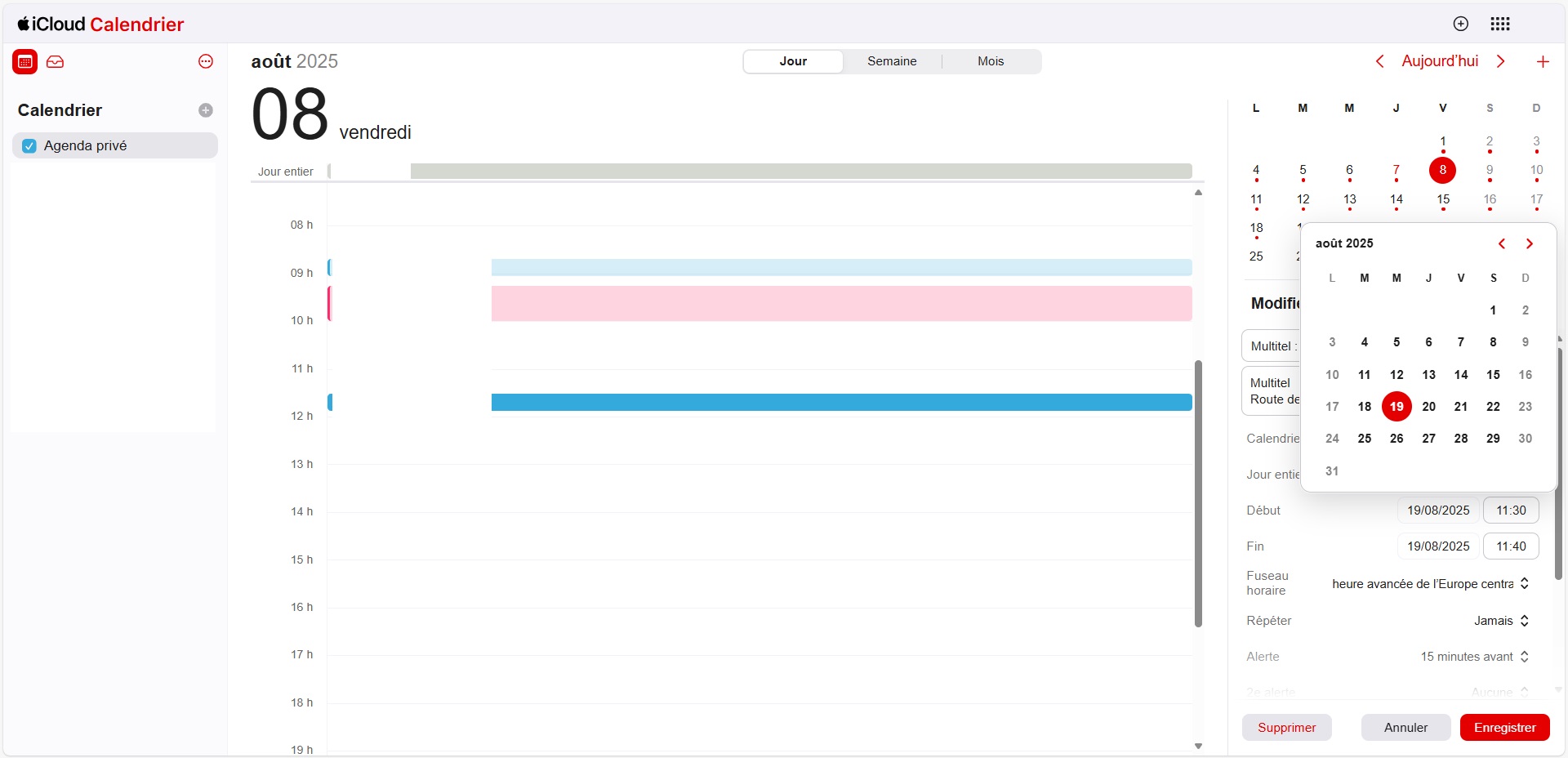This screenshot has height=758, width=1568.
Task: Click scroll-up arrow of day view scrollbar
Action: click(x=1198, y=193)
